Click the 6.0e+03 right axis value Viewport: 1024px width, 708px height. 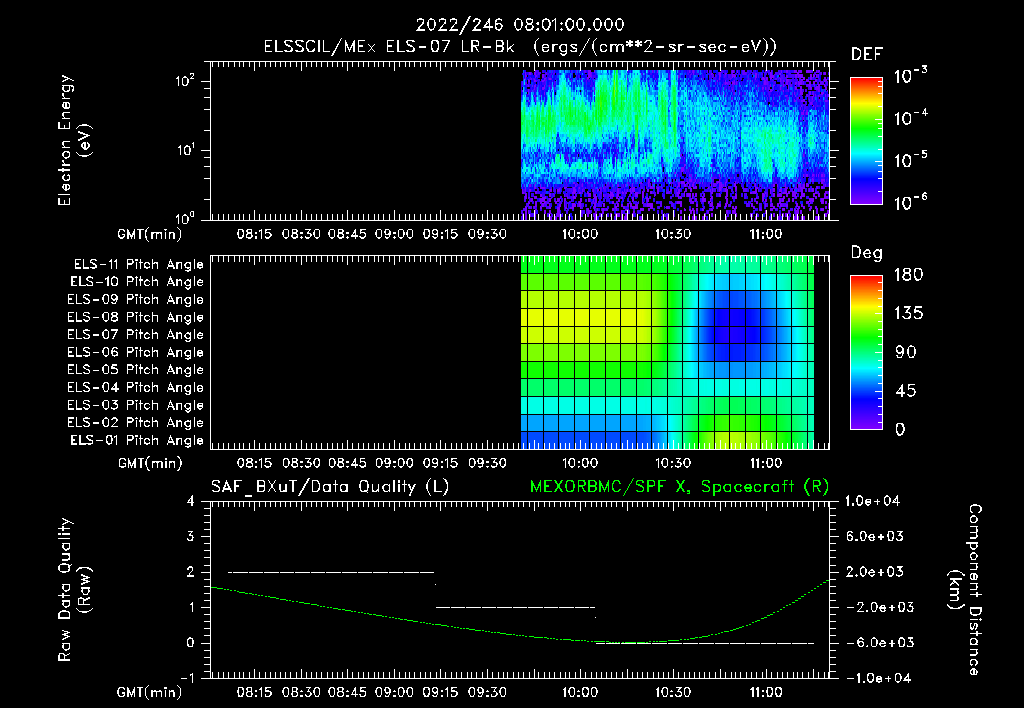click(875, 537)
